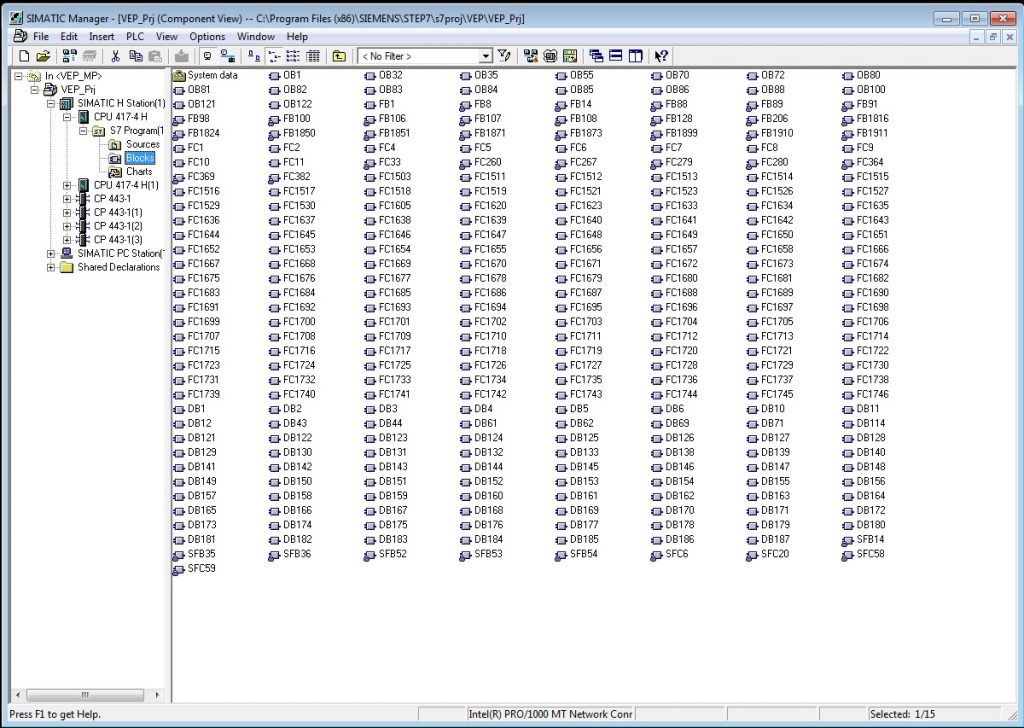Click the Cascade windows toolbar icon
Viewport: 1024px width, 728px height.
coord(597,56)
